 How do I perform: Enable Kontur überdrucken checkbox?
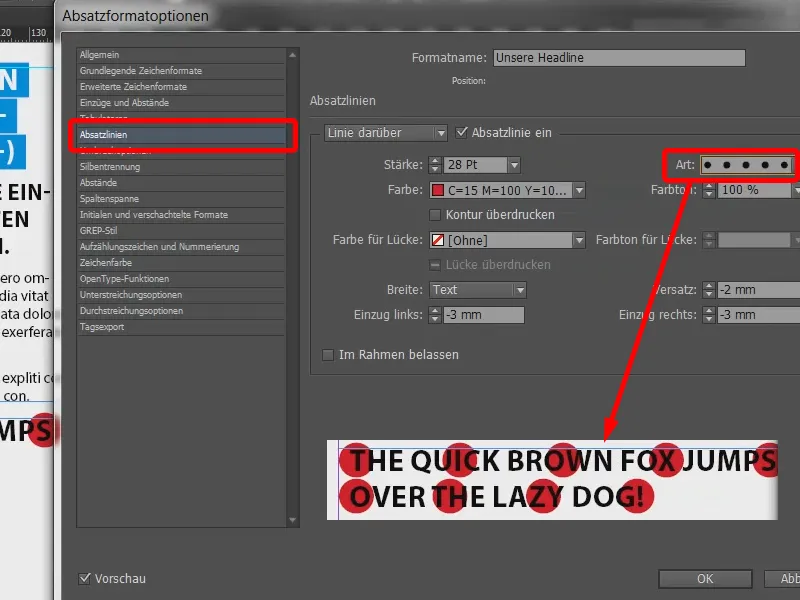tap(435, 215)
